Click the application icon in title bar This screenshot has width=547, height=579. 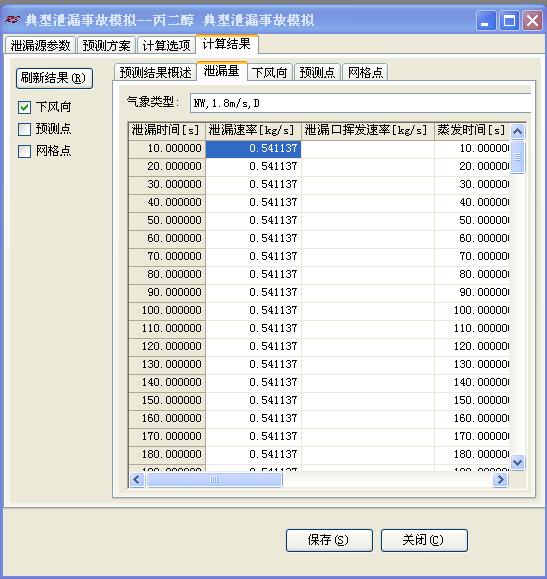click(x=13, y=19)
